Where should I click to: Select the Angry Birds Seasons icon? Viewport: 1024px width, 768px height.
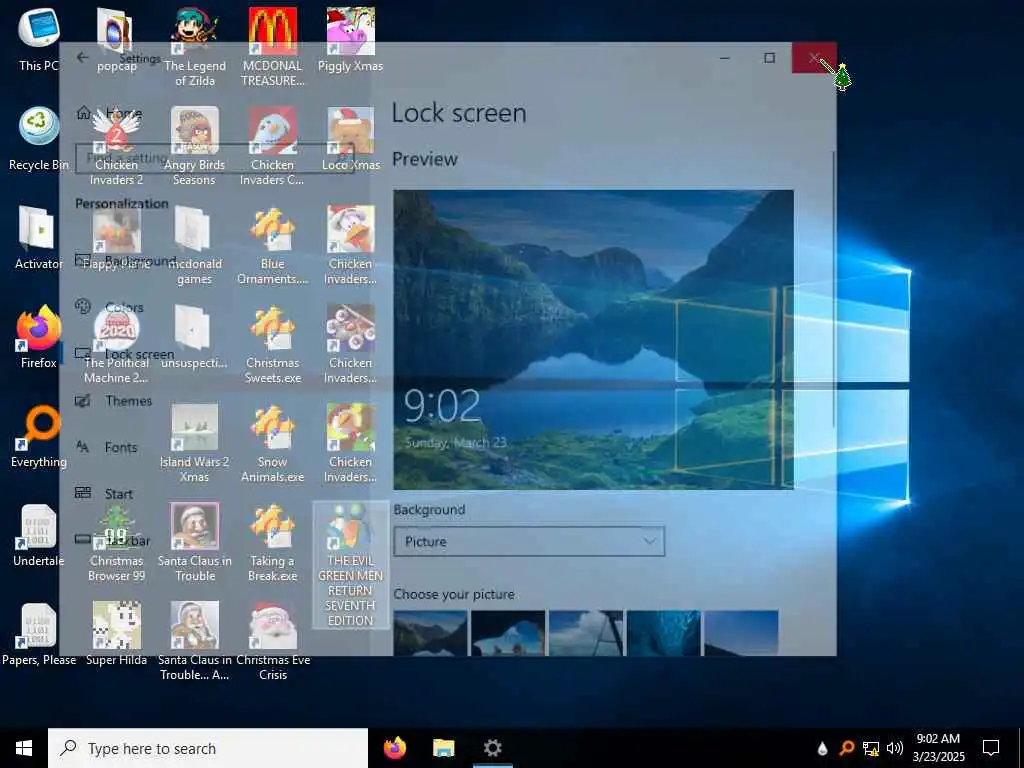tap(195, 146)
